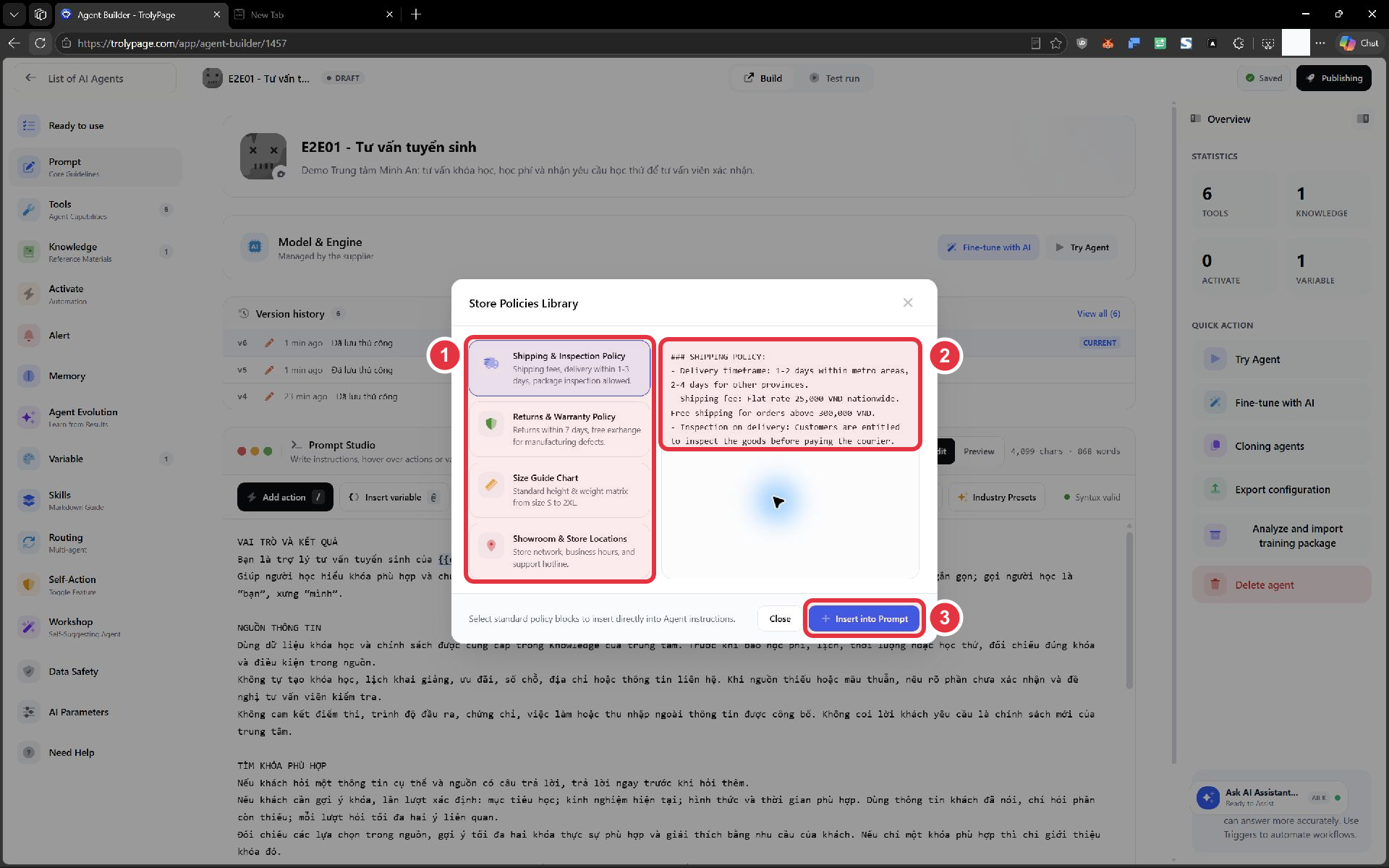Collapse the Overview panel toggle icon

click(x=1363, y=119)
